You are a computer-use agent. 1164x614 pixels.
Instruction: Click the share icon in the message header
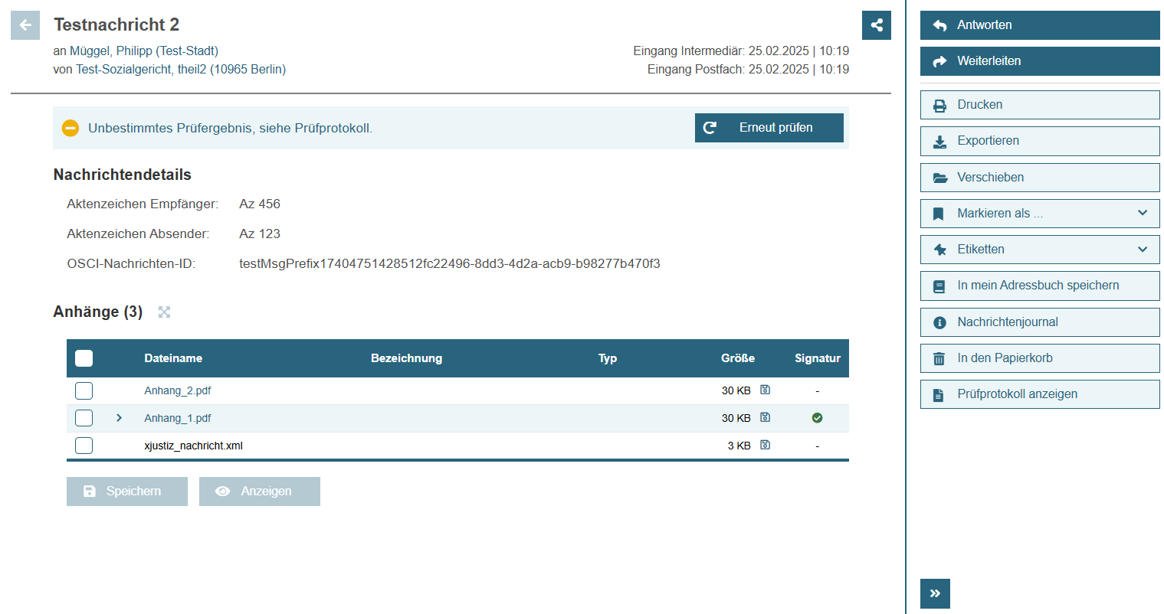pyautogui.click(x=876, y=25)
